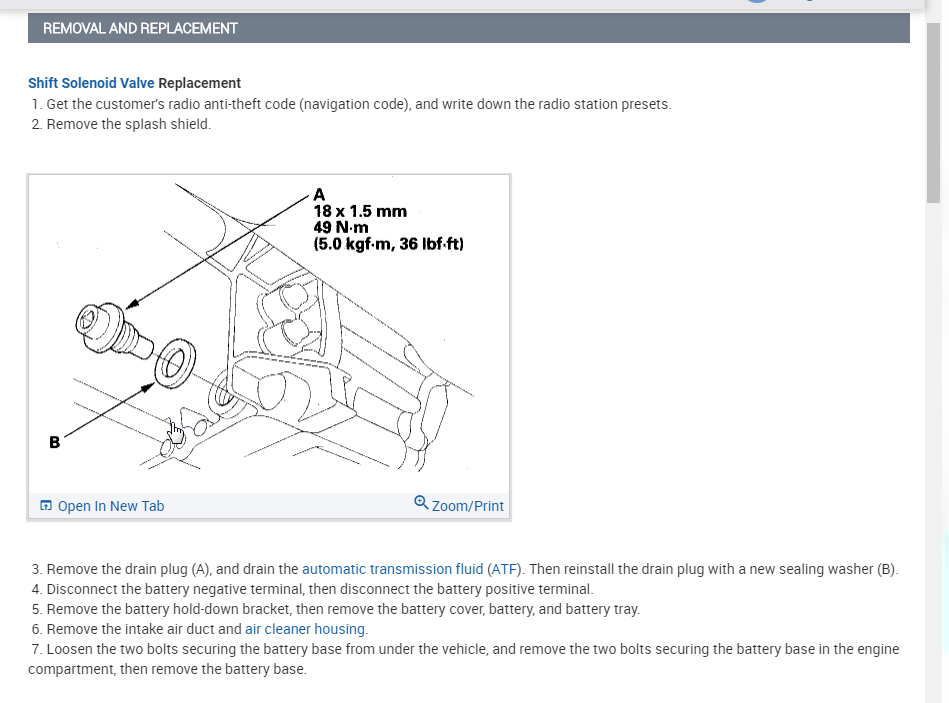Open the air cleaner housing link
This screenshot has width=949, height=703.
[x=305, y=629]
